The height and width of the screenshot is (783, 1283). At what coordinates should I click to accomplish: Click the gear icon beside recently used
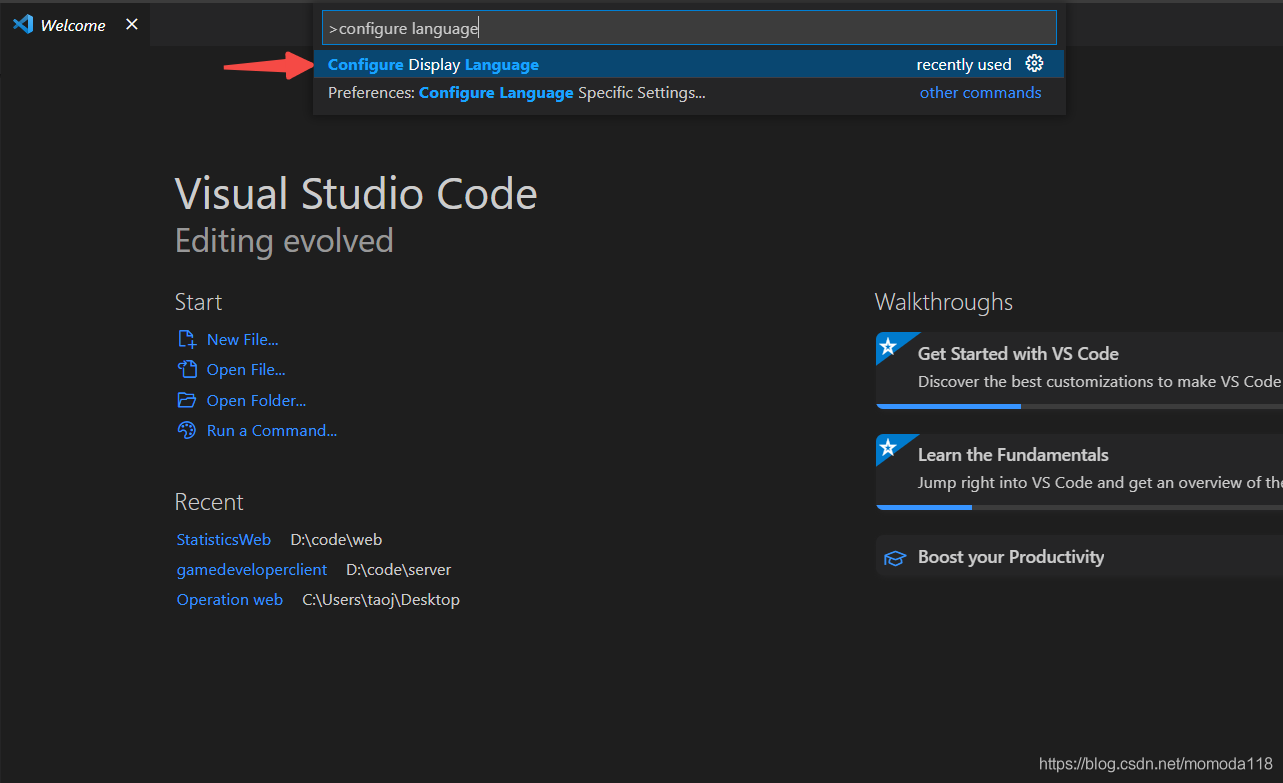(1034, 64)
